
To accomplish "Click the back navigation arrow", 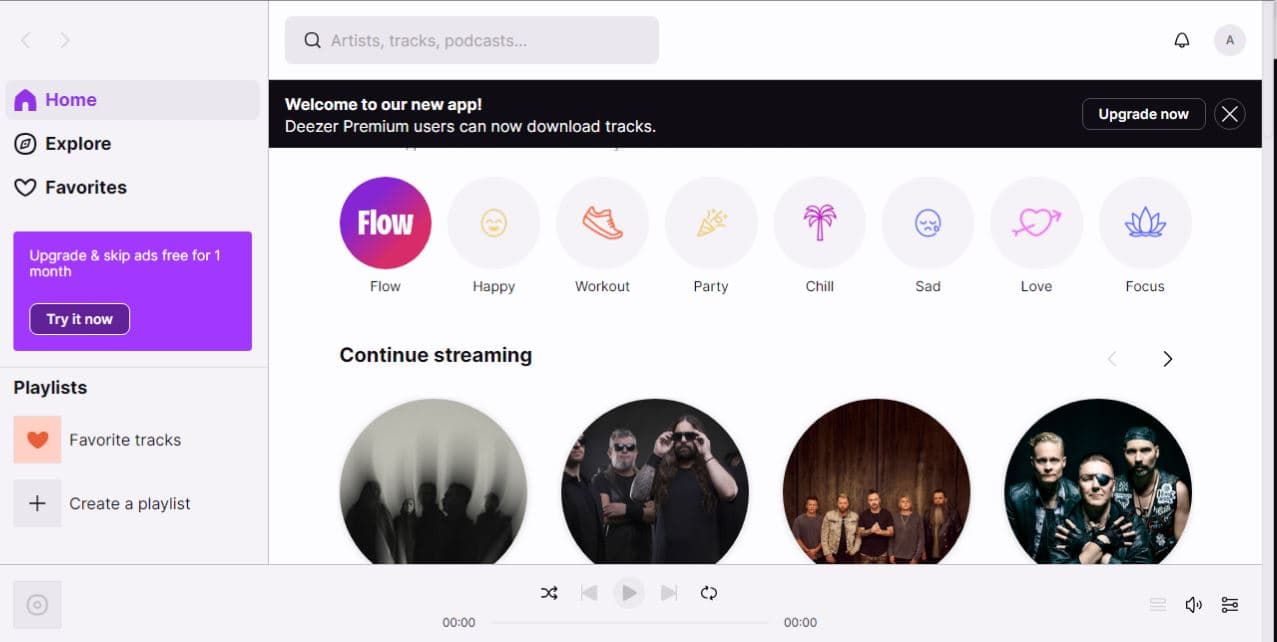I will (x=25, y=40).
